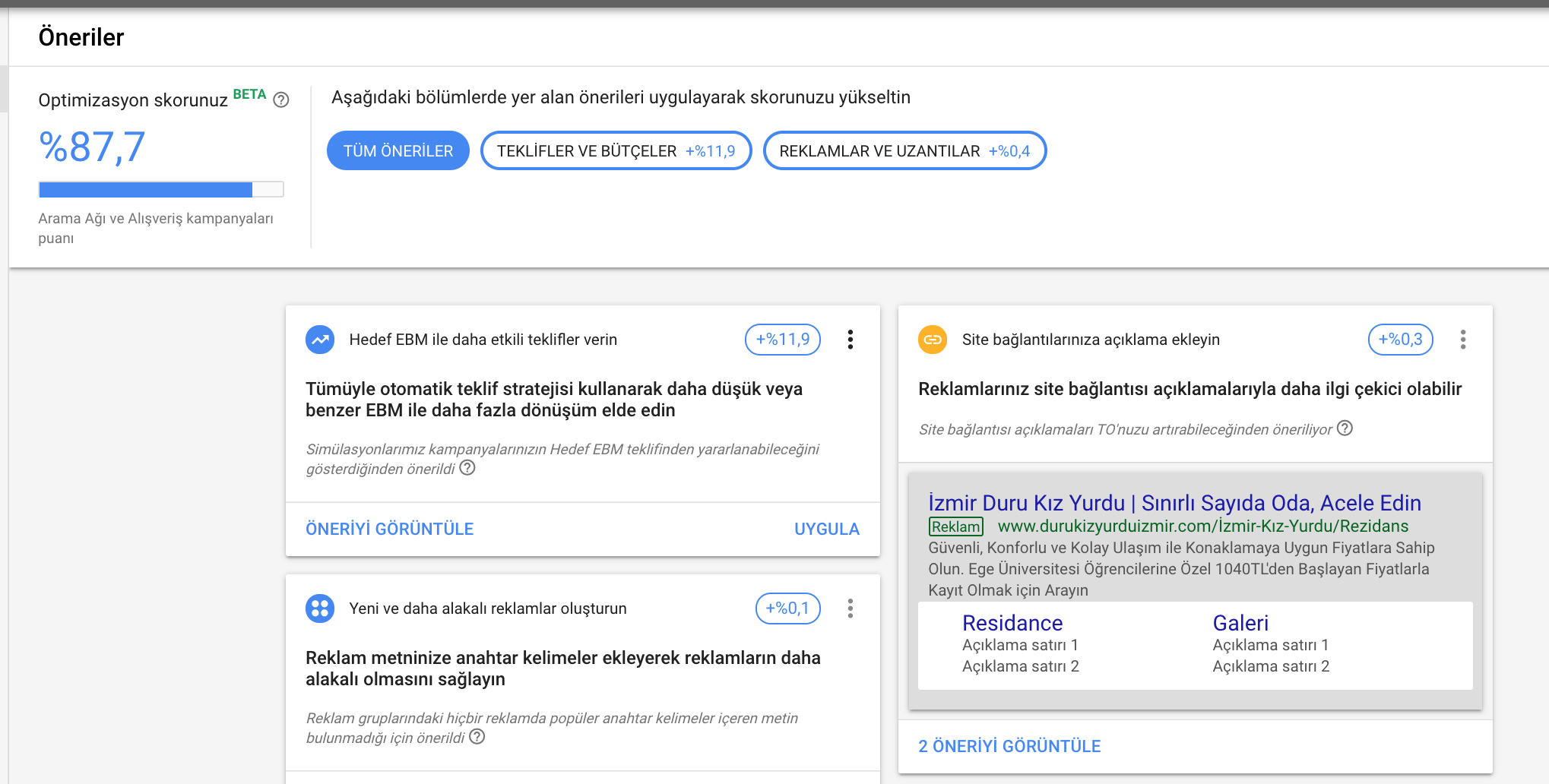Click ÖNERİYİ GÖRÜNTÜLE on Hedef EBM card
The height and width of the screenshot is (784, 1549).
pyautogui.click(x=389, y=529)
